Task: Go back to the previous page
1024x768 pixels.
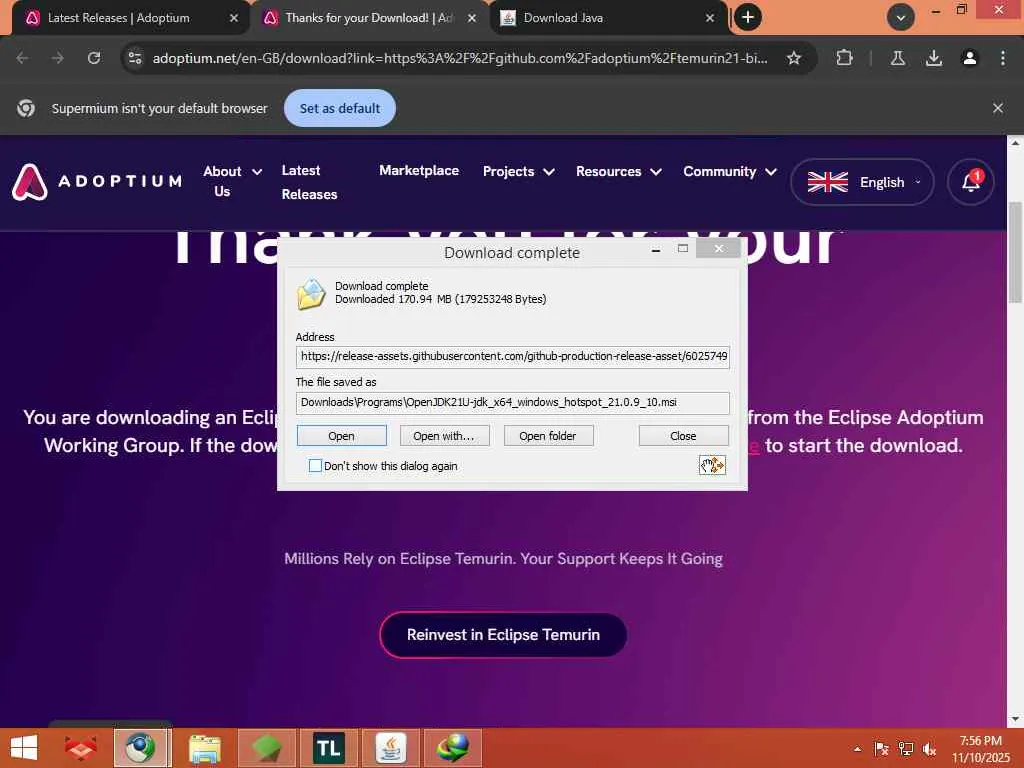Action: point(22,58)
